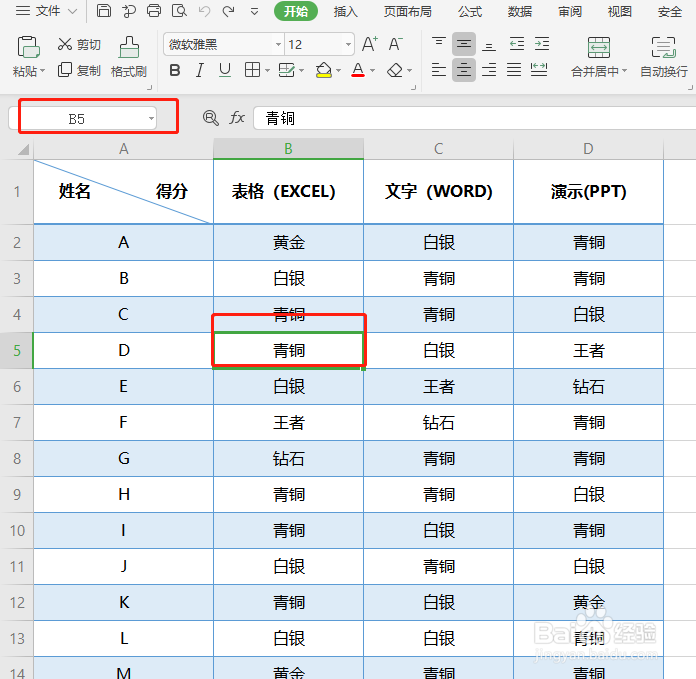This screenshot has height=679, width=696.
Task: Expand Merge and Center dropdown arrow
Action: [x=625, y=71]
